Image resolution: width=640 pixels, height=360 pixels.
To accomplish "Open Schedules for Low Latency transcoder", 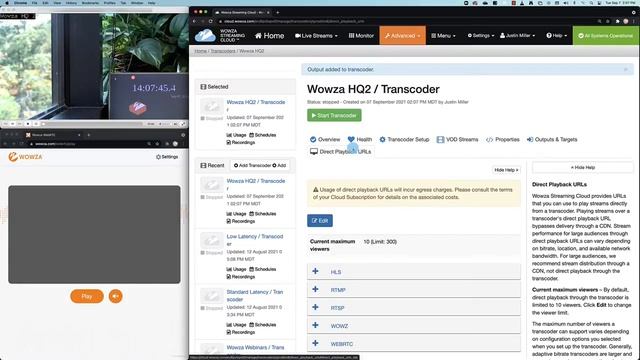I will (x=263, y=269).
